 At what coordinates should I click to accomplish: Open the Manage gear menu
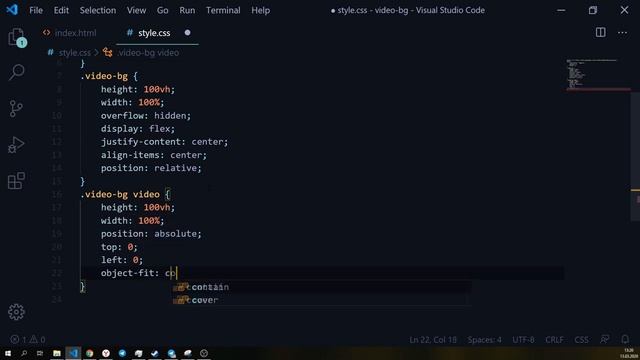[16, 312]
